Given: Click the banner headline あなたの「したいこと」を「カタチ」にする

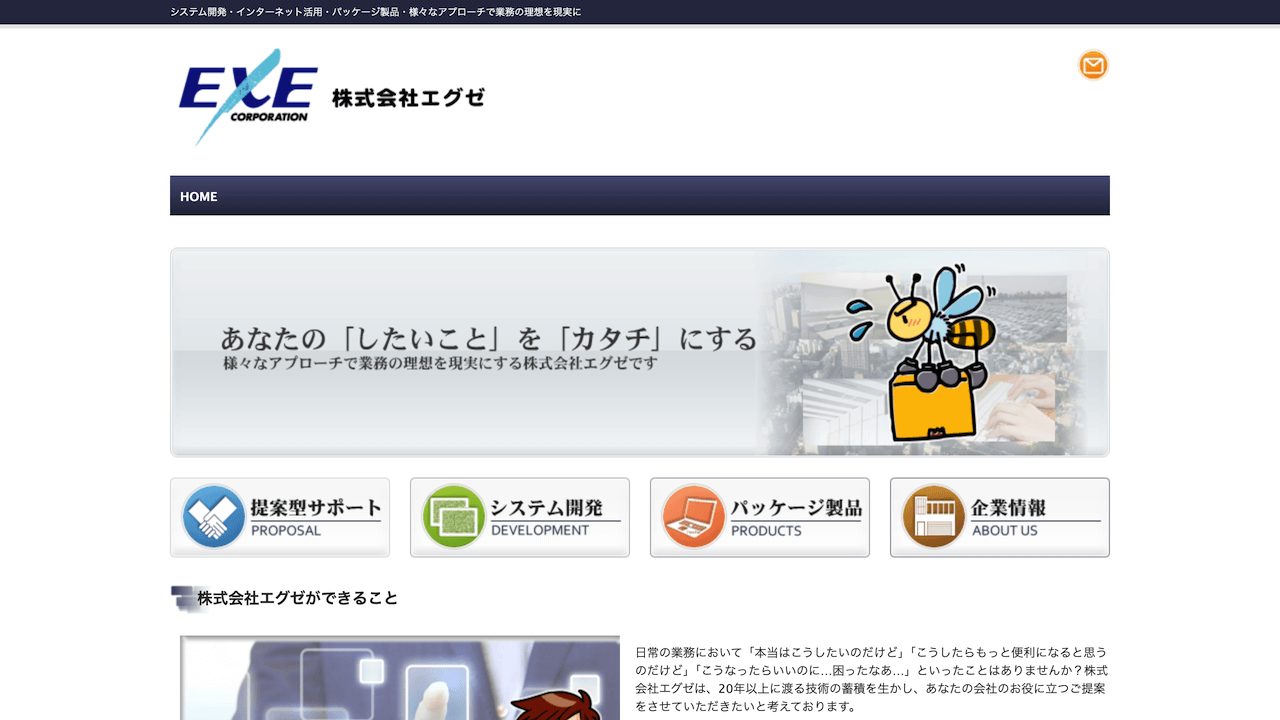Looking at the screenshot, I should click(x=490, y=339).
